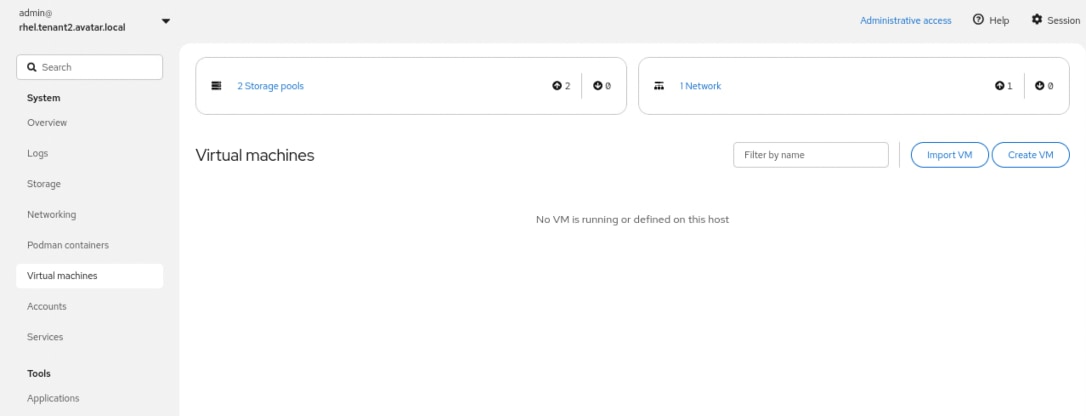Click the Tools section heading
Viewport: 1086px width, 416px height.
(x=39, y=373)
